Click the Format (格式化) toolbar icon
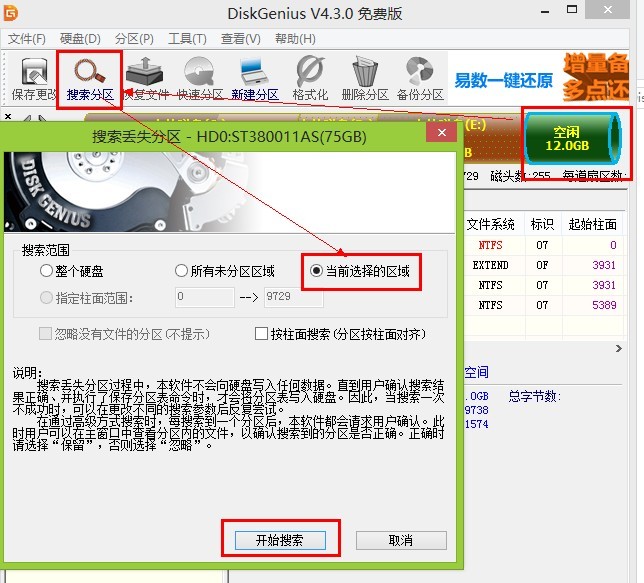 click(310, 79)
